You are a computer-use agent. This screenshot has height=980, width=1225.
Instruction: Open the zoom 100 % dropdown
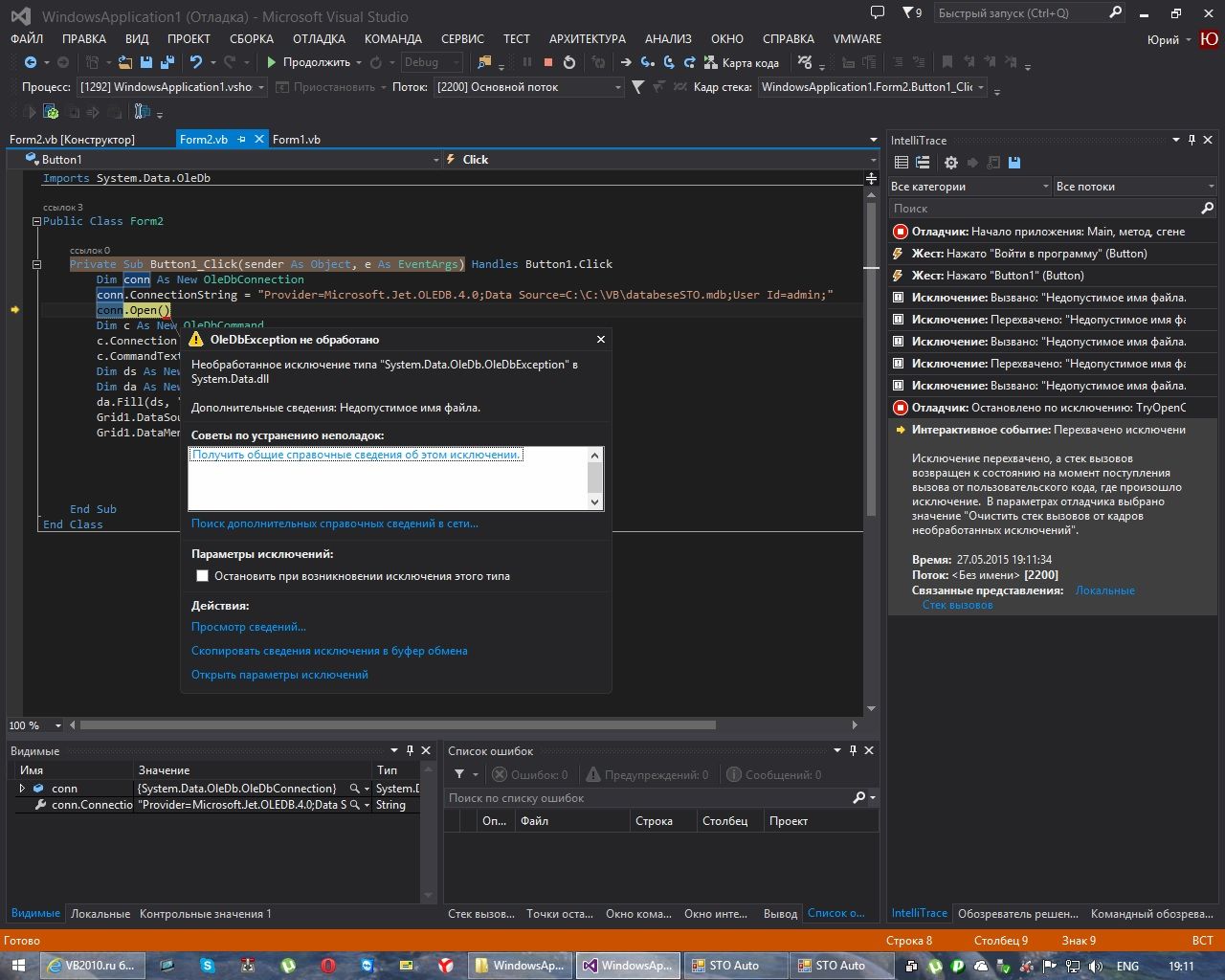58,725
